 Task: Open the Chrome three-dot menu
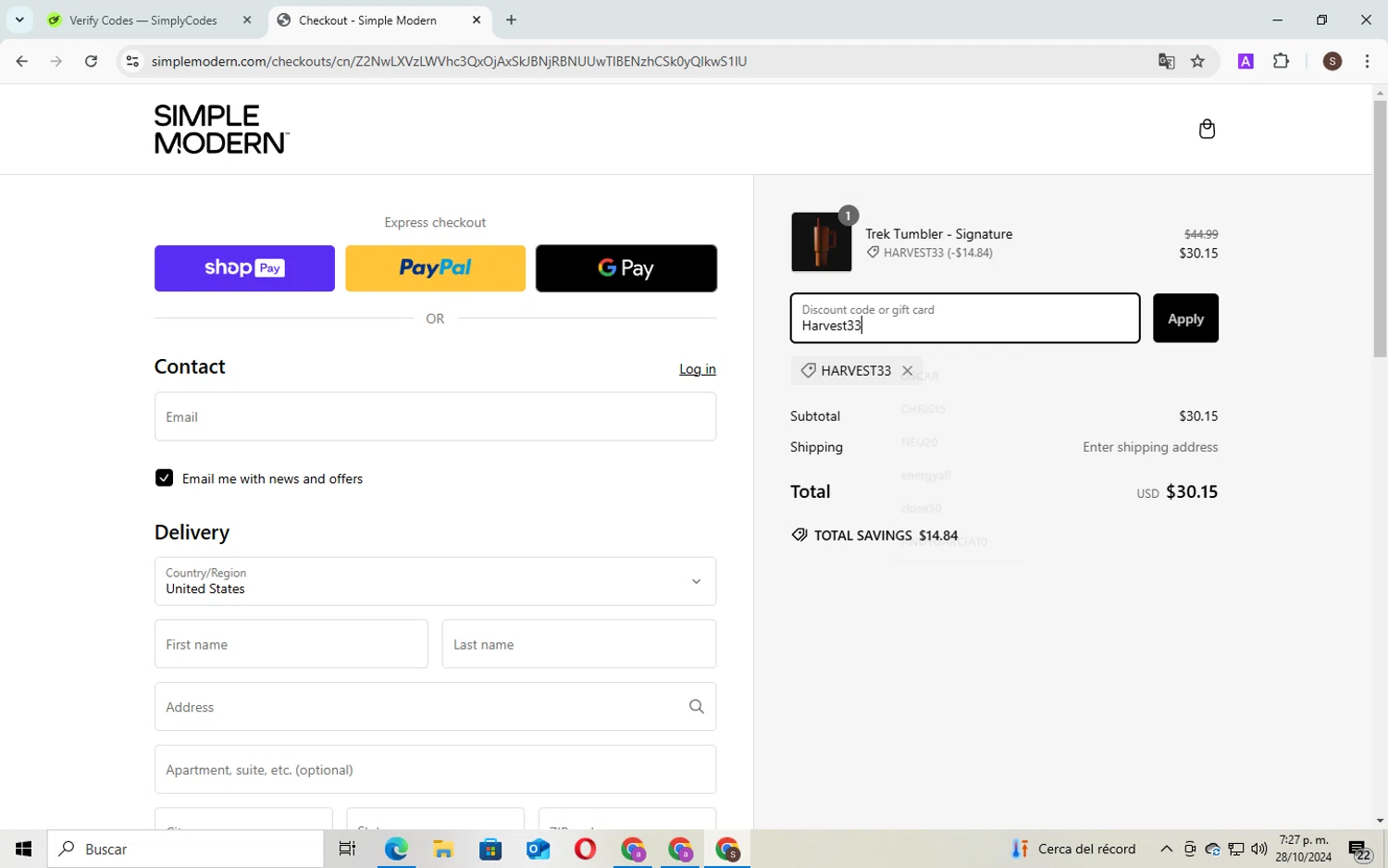click(x=1367, y=61)
